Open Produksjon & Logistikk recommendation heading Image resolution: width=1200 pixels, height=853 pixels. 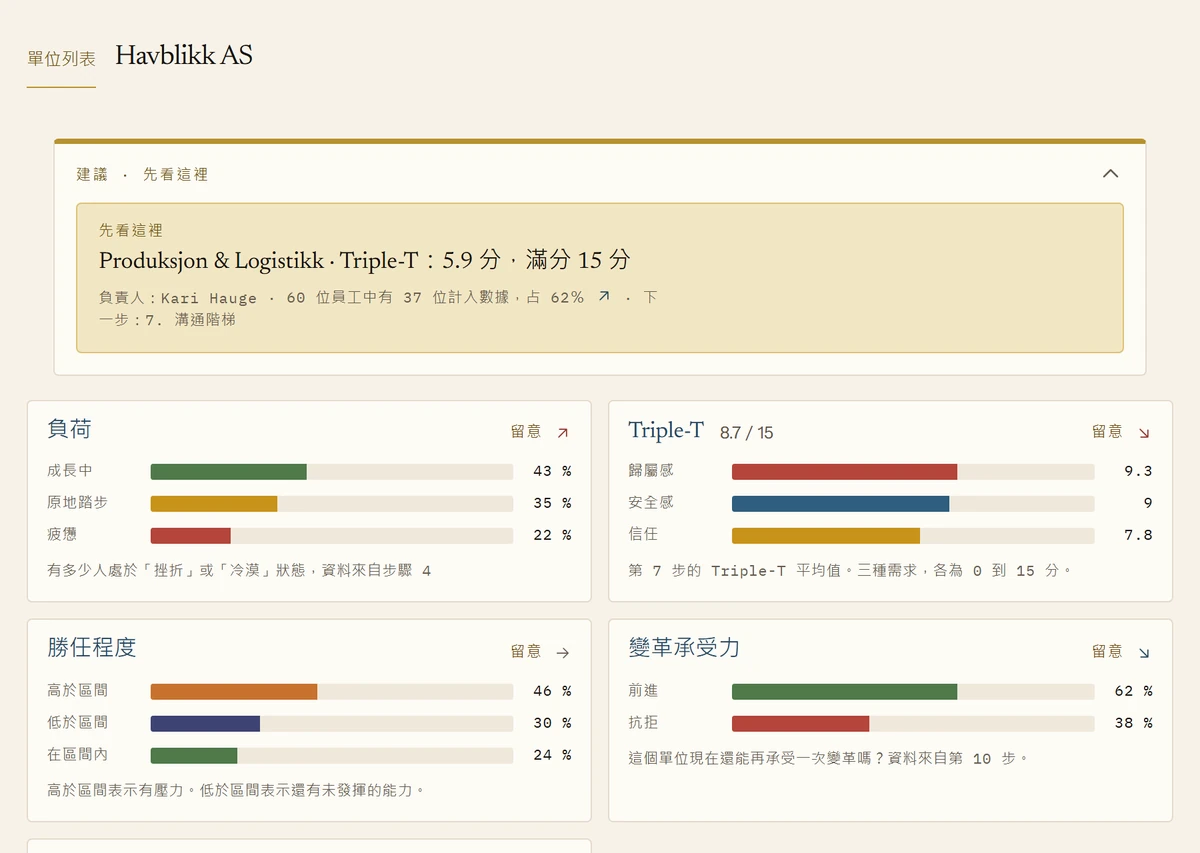[365, 260]
